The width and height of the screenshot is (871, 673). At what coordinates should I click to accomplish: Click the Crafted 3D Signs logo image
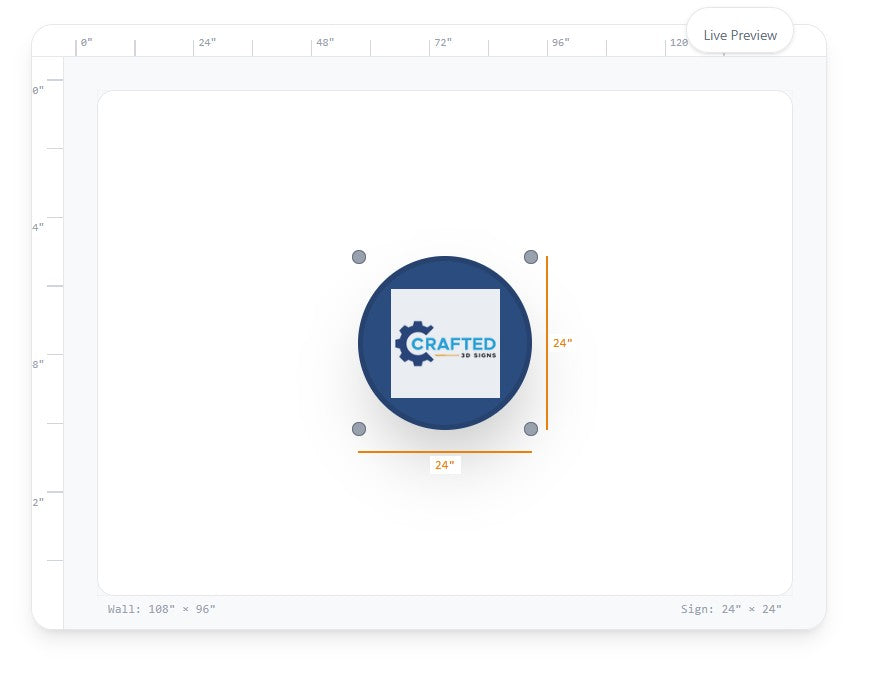(445, 343)
